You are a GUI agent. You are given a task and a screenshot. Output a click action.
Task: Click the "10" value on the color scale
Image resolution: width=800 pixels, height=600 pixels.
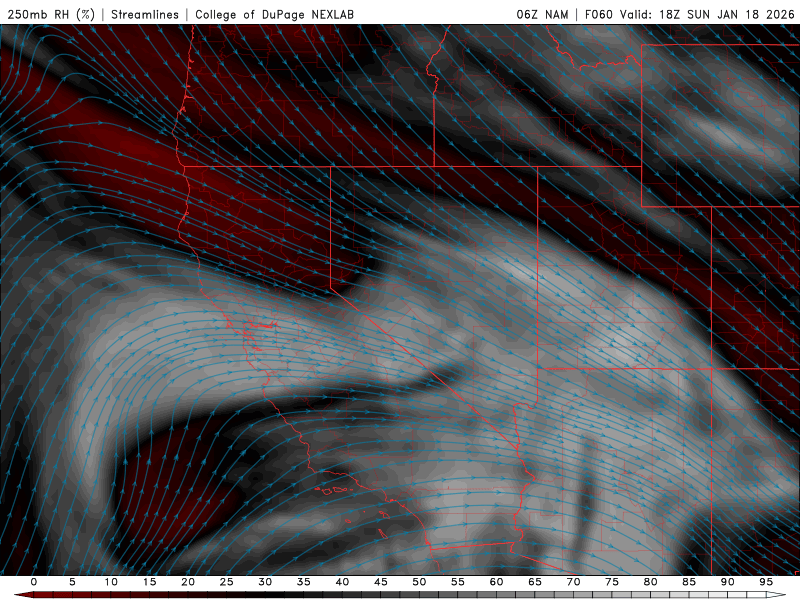point(111,582)
